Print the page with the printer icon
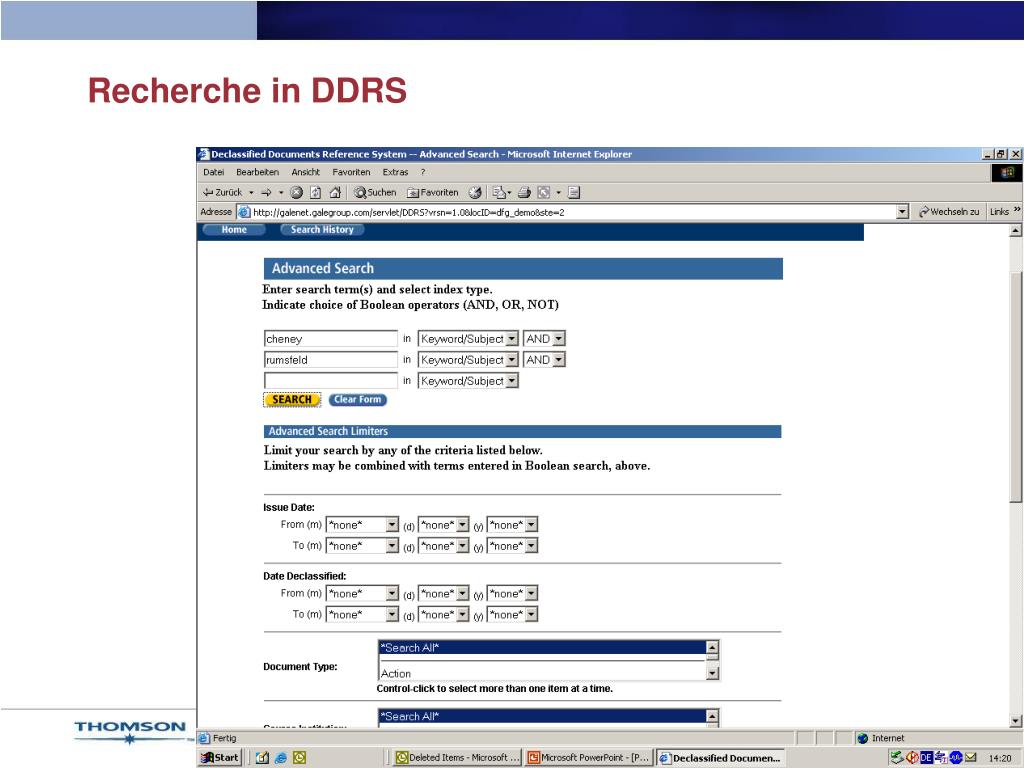The image size is (1024, 768). pos(524,193)
